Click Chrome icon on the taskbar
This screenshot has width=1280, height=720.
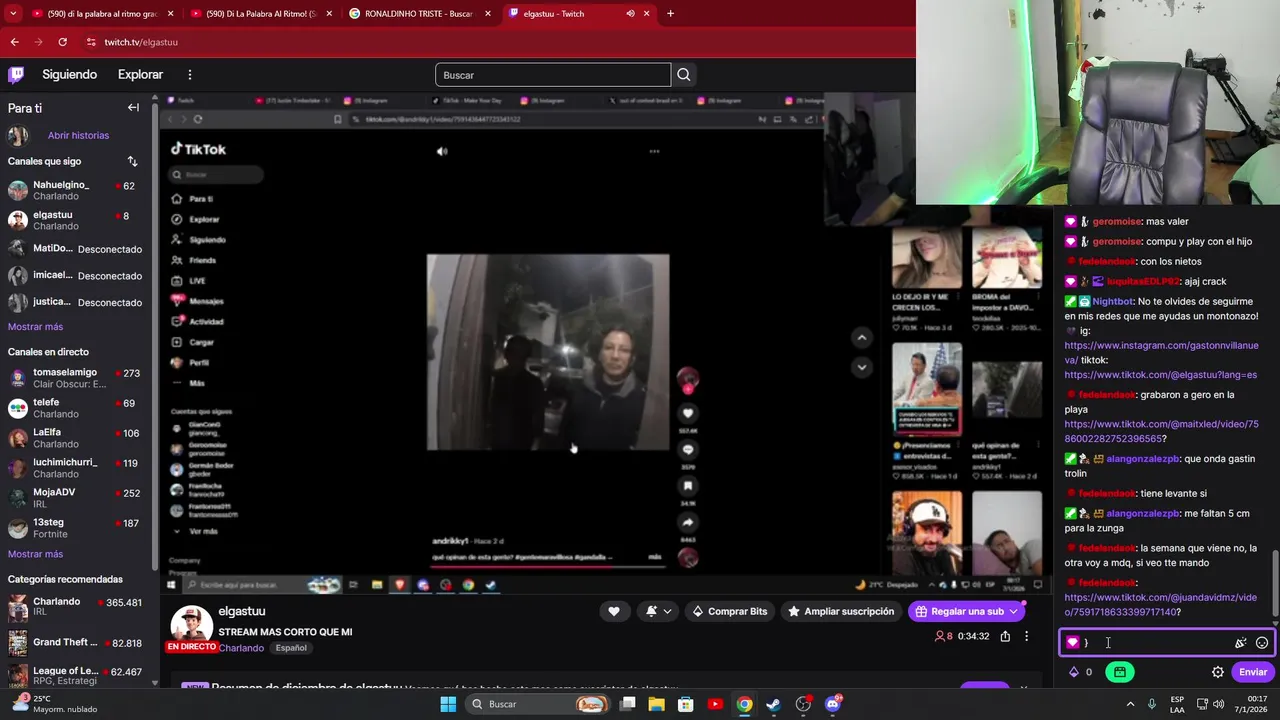pyautogui.click(x=744, y=704)
